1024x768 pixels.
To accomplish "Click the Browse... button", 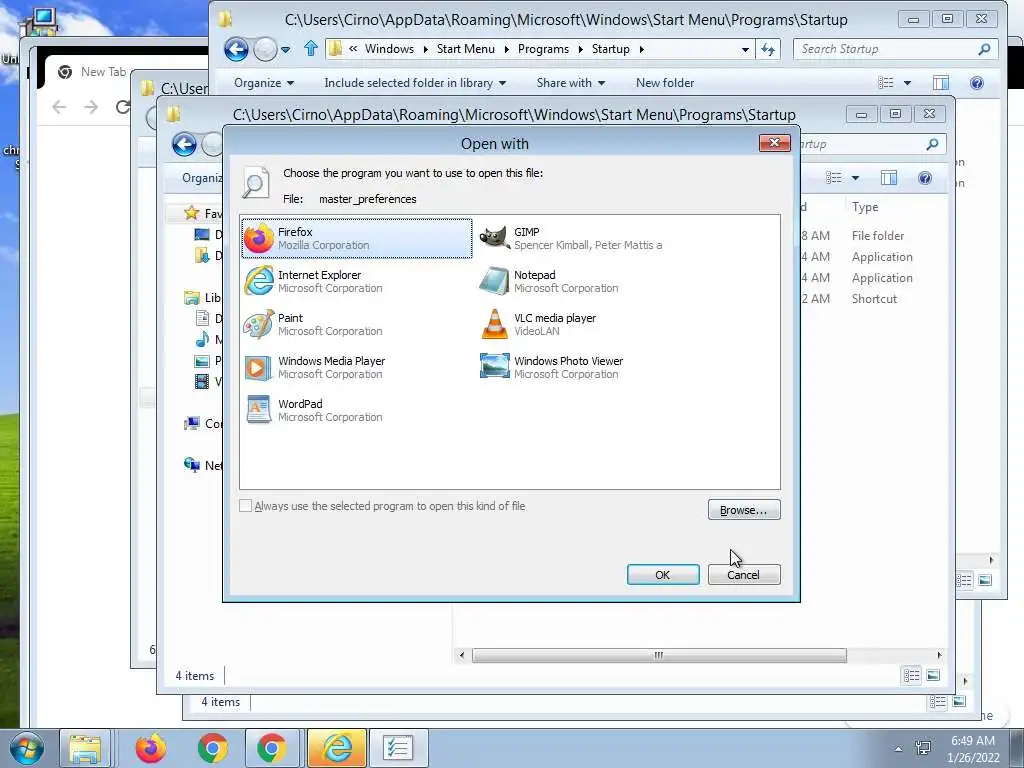I will click(744, 510).
